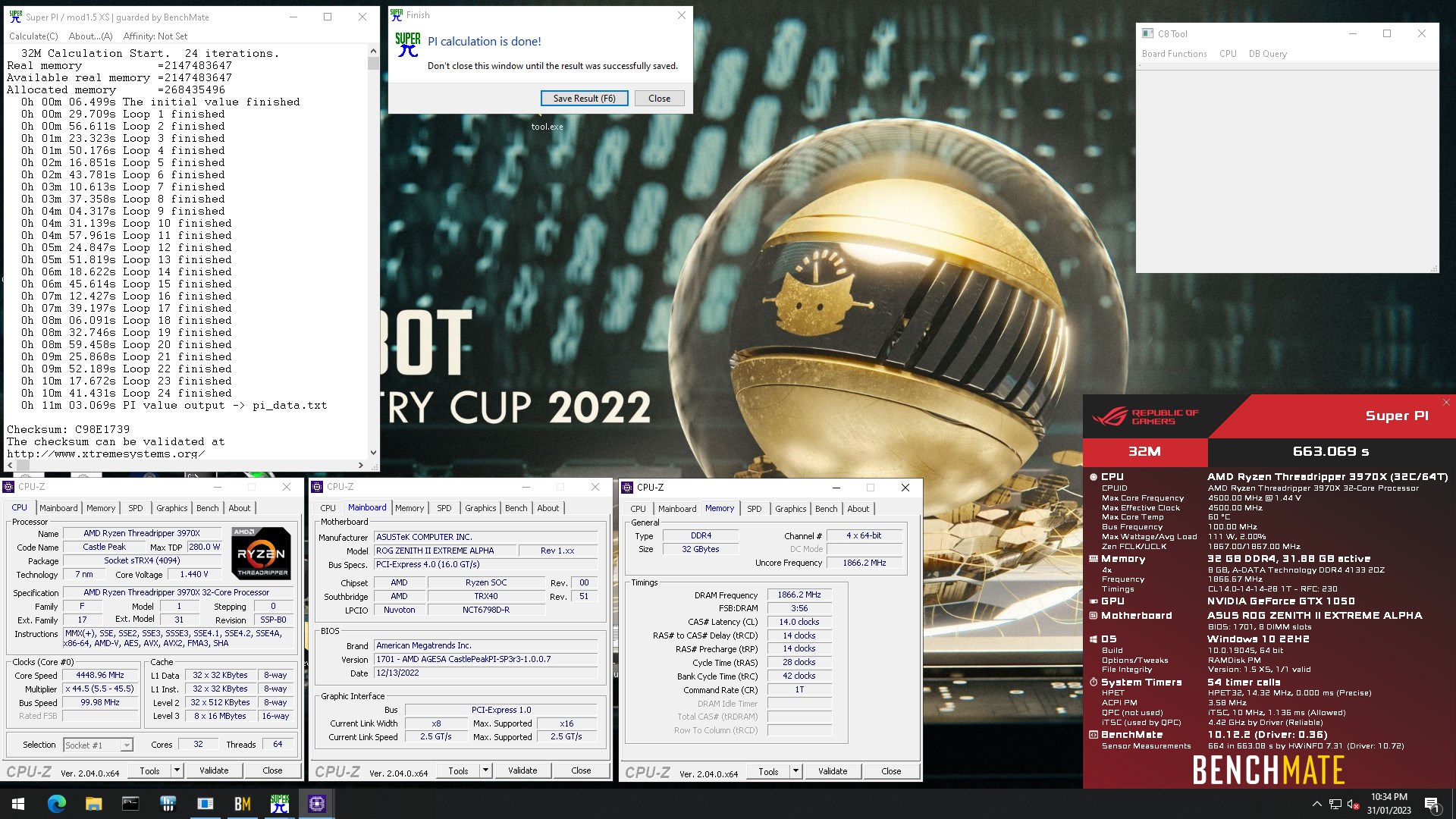Open File Explorer from the taskbar

pos(93,804)
